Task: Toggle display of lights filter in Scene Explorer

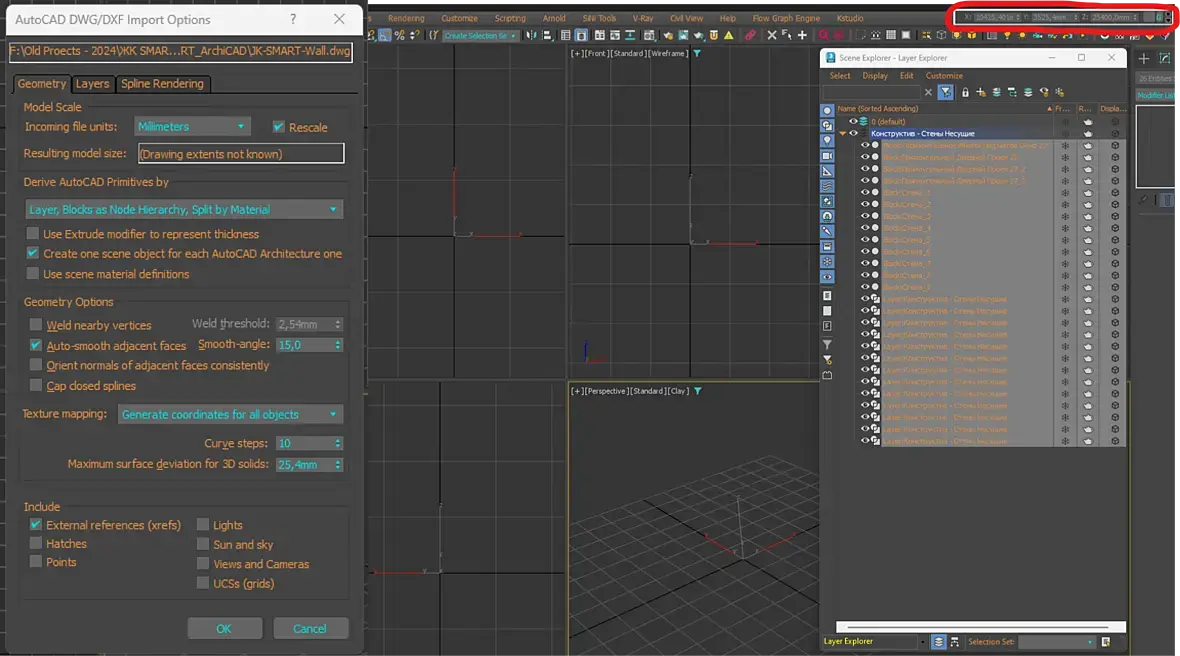Action: click(x=827, y=141)
